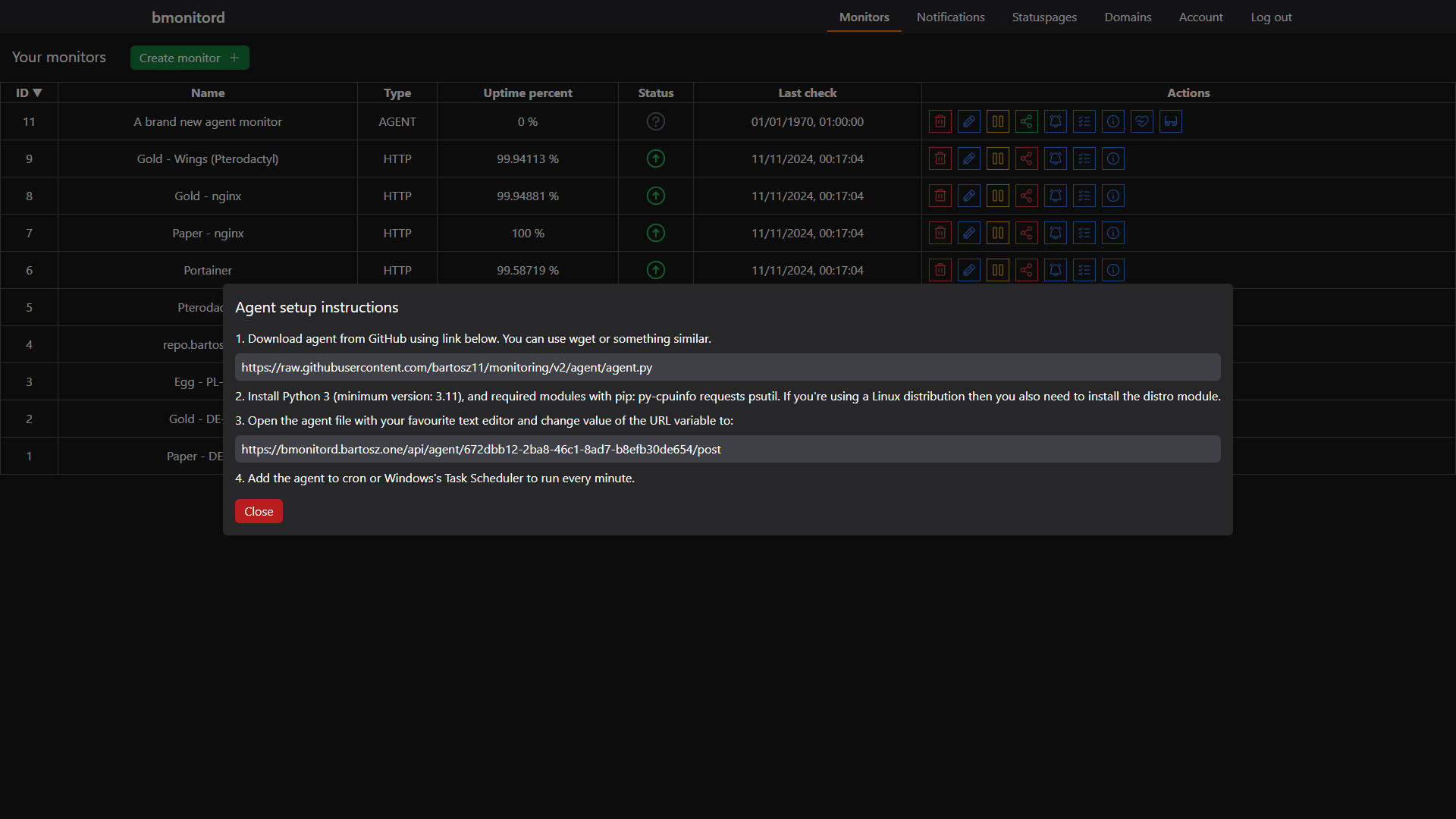Screen dimensions: 1456x819
Task: Show info for the 'Portainer' monitor
Action: pos(1112,270)
